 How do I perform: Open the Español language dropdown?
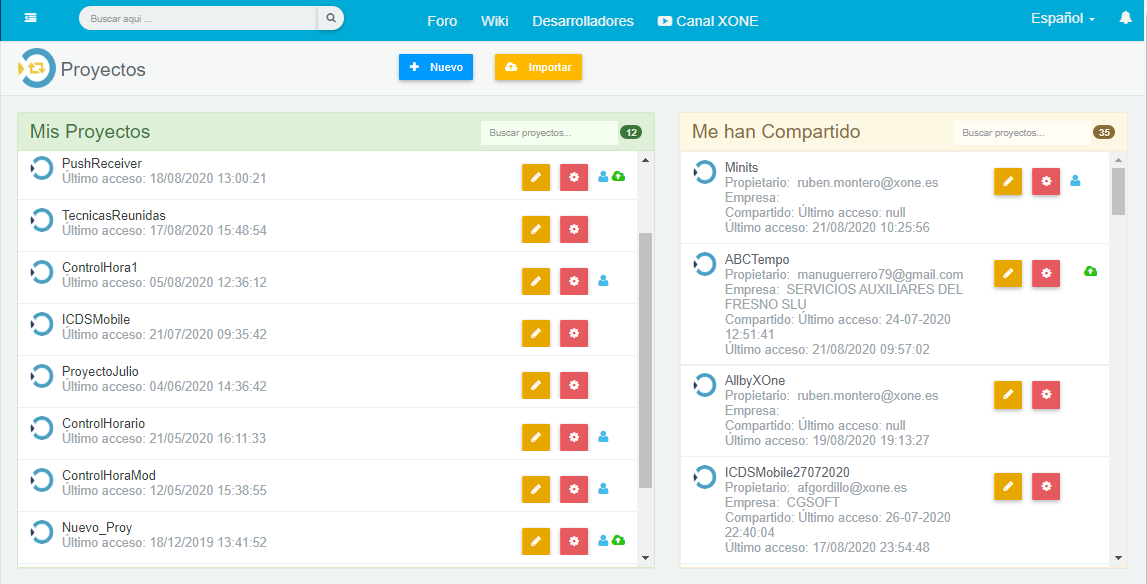tap(1063, 19)
